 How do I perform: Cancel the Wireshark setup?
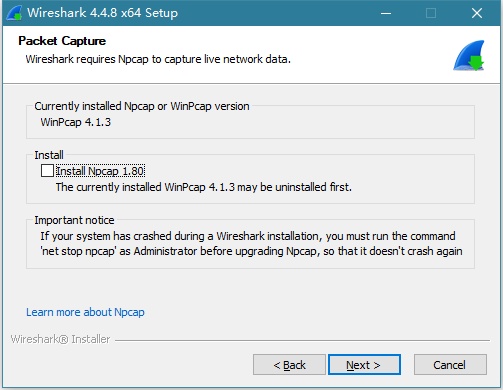pyautogui.click(x=450, y=365)
